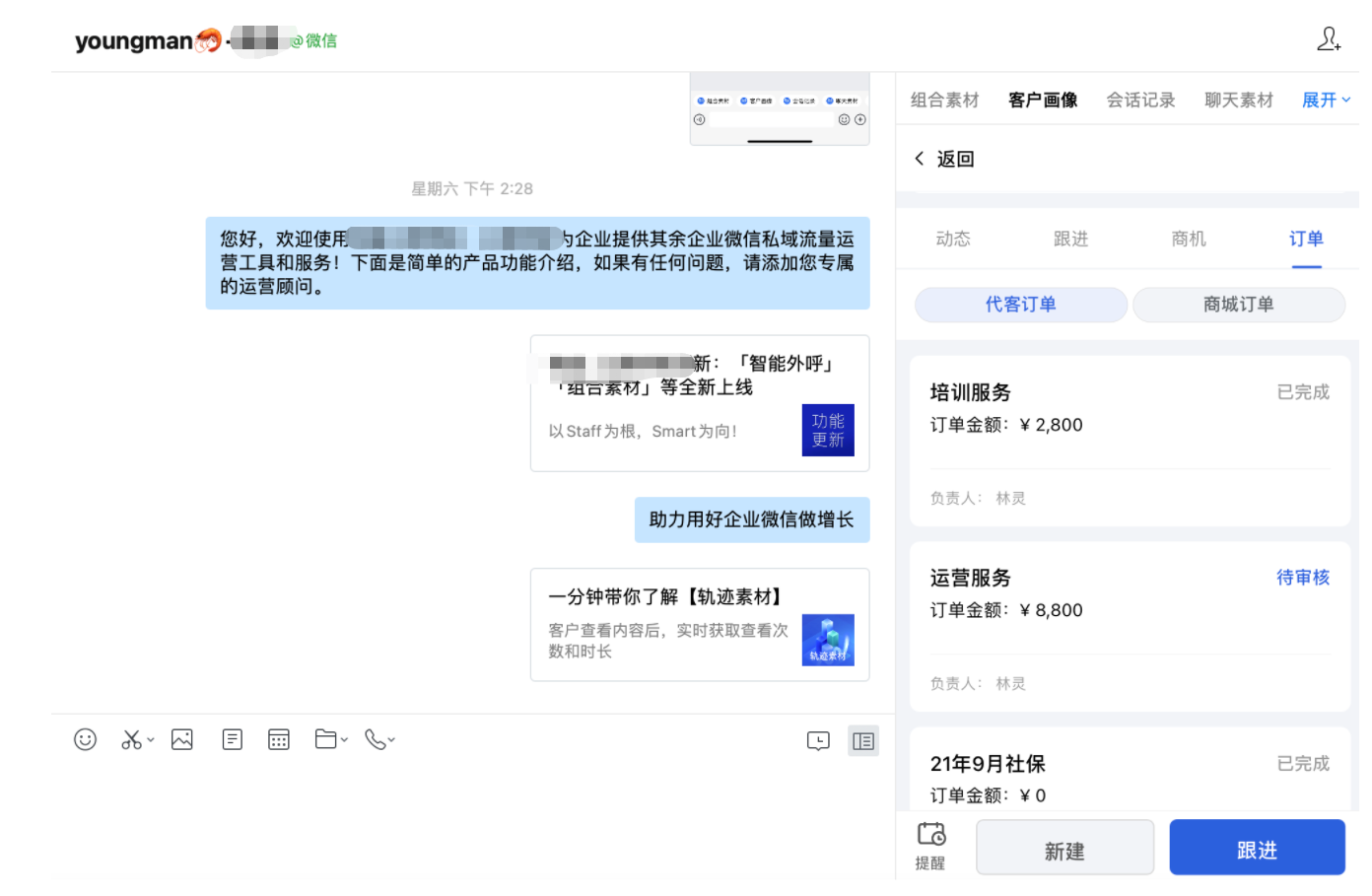Click 待审核 status on 运营服务
1372x896 pixels.
1303,578
